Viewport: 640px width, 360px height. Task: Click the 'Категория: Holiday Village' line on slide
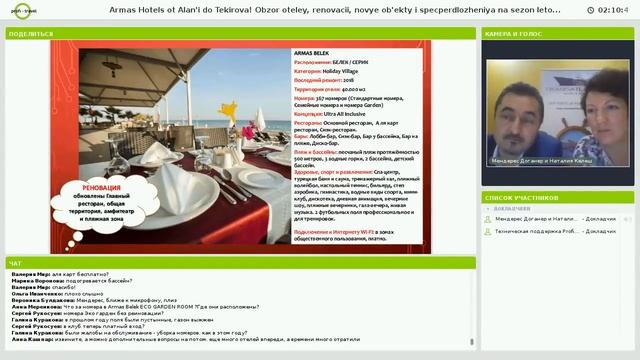[326, 71]
